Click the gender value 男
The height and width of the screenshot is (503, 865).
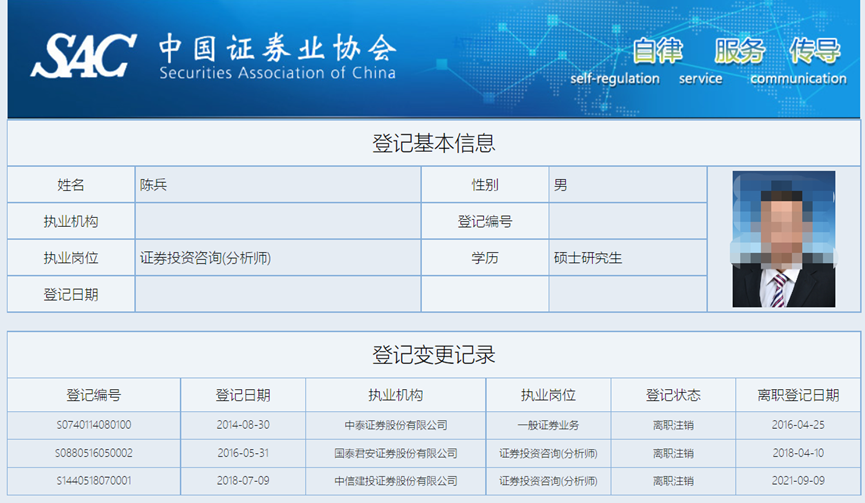560,185
